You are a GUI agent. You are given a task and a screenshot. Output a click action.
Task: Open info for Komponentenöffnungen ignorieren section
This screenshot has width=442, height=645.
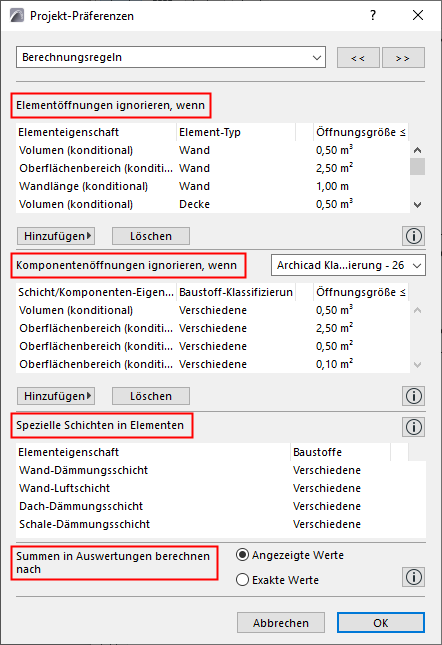click(x=413, y=396)
